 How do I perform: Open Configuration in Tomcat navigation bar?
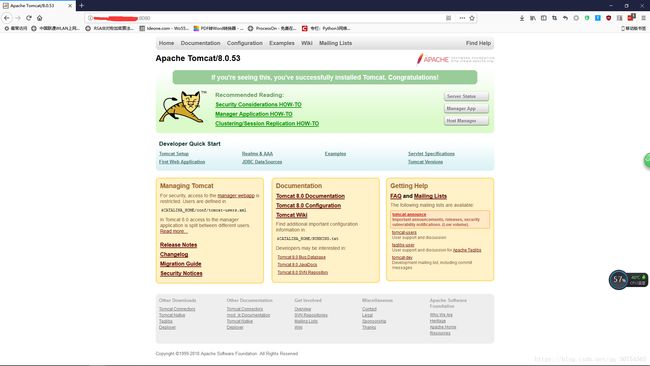(245, 43)
